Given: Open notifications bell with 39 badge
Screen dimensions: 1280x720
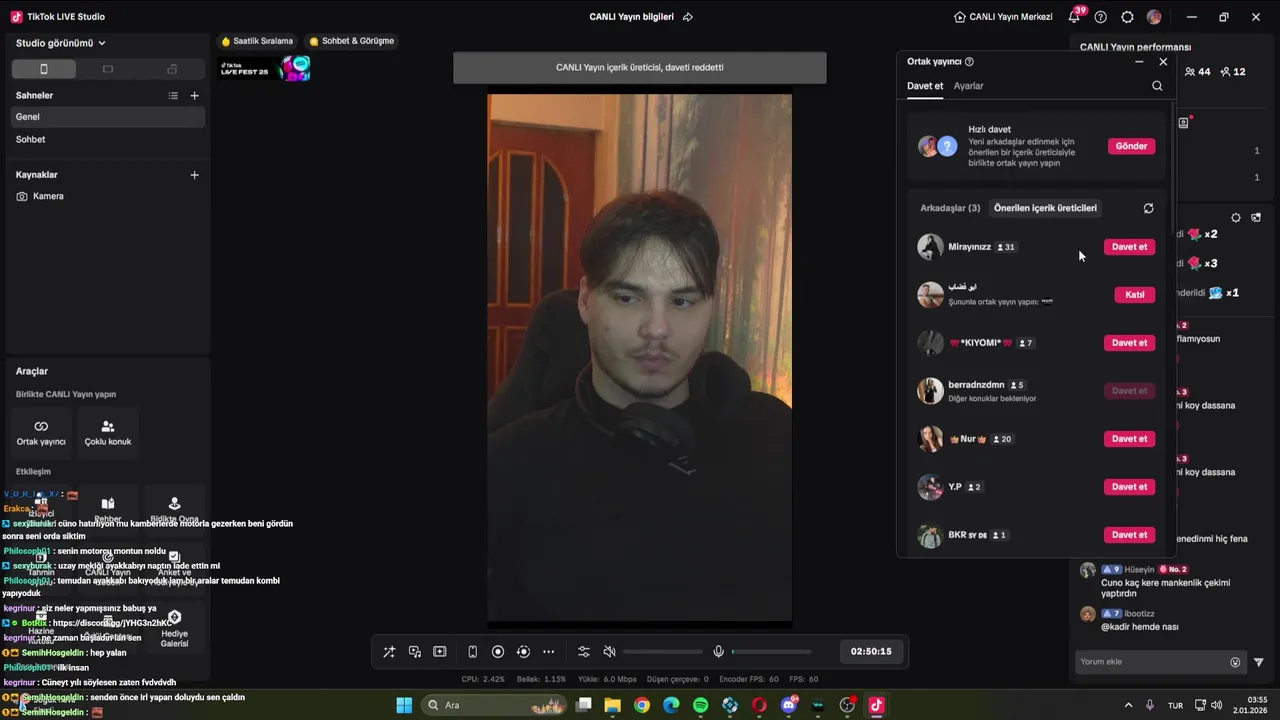Looking at the screenshot, I should click(x=1075, y=17).
